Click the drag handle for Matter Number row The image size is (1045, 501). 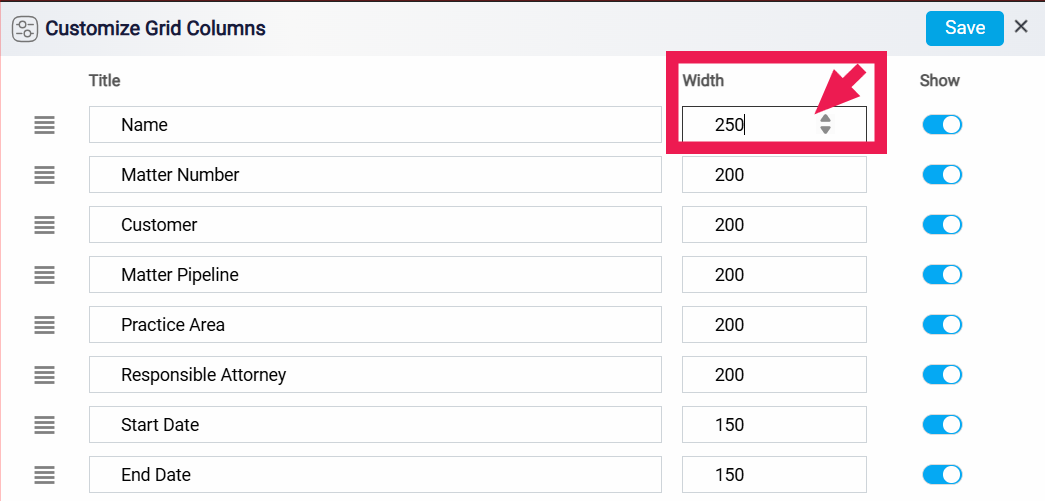tap(44, 175)
